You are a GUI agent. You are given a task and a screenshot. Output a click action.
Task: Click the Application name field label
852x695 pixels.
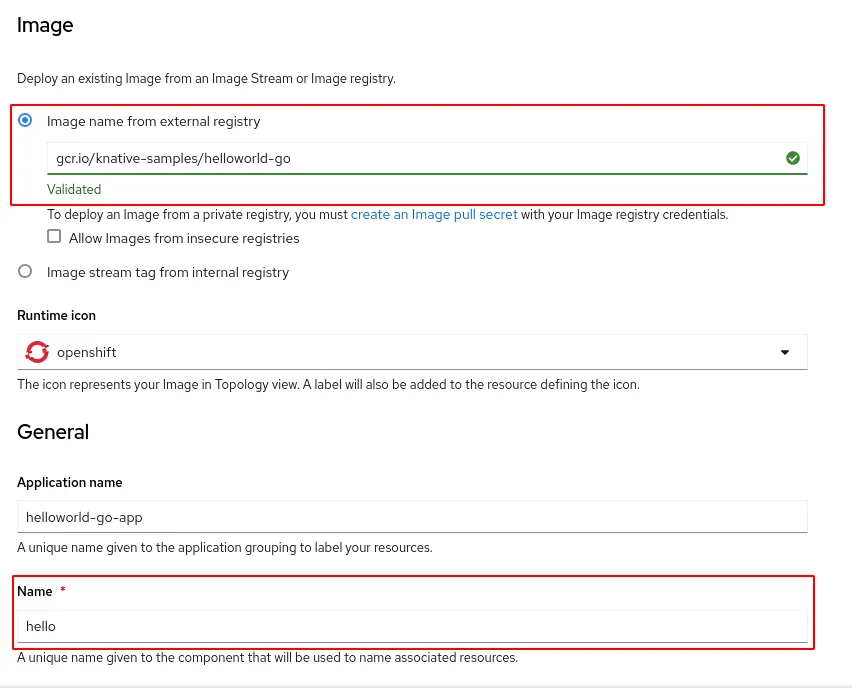[x=70, y=482]
